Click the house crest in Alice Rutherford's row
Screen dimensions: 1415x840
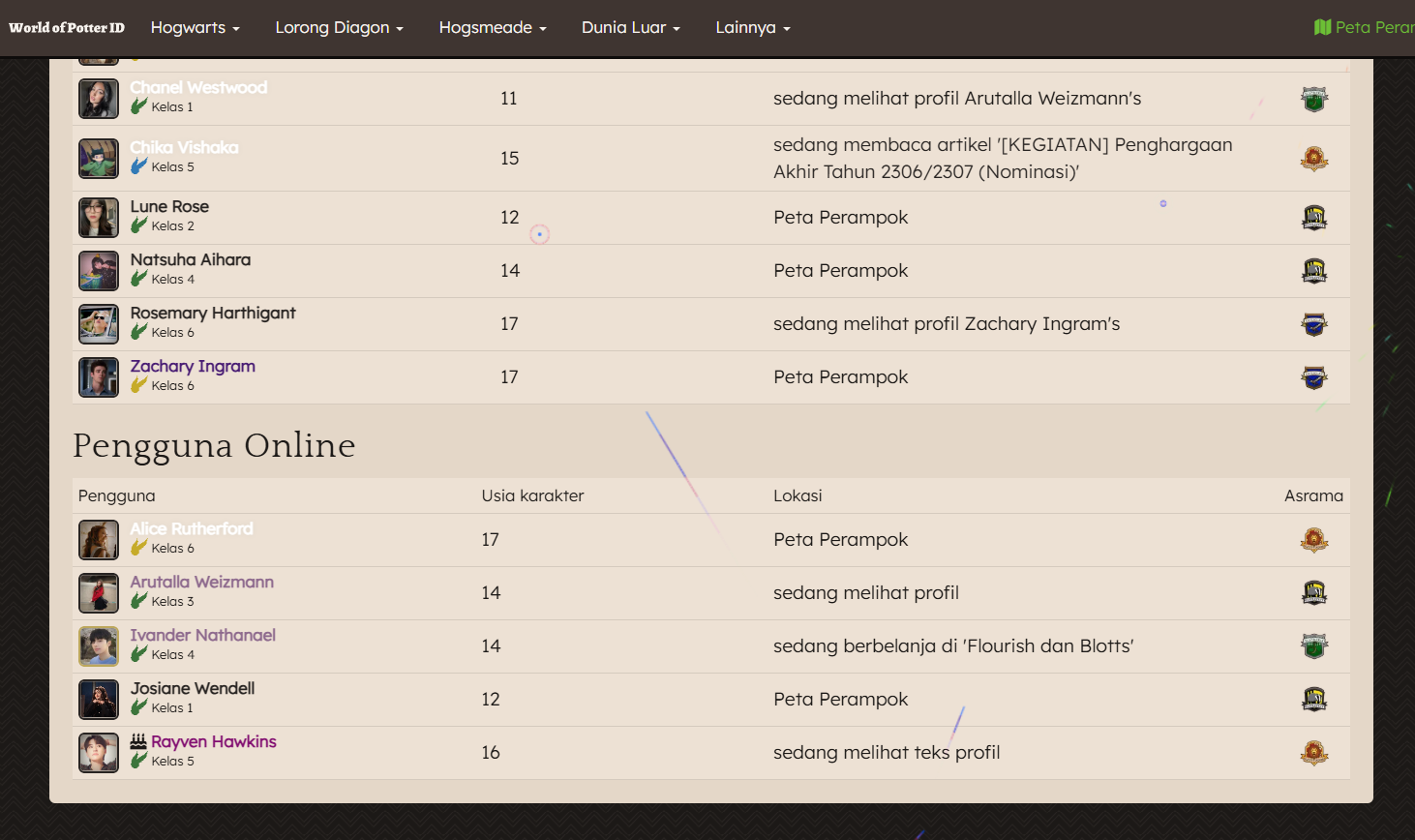tap(1313, 540)
